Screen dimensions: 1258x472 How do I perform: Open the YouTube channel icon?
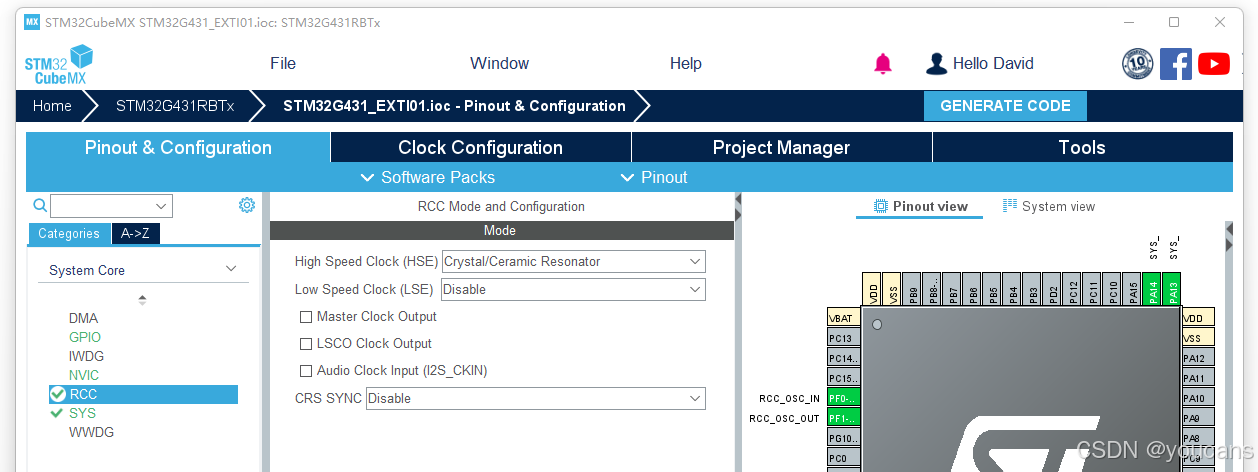[x=1213, y=64]
